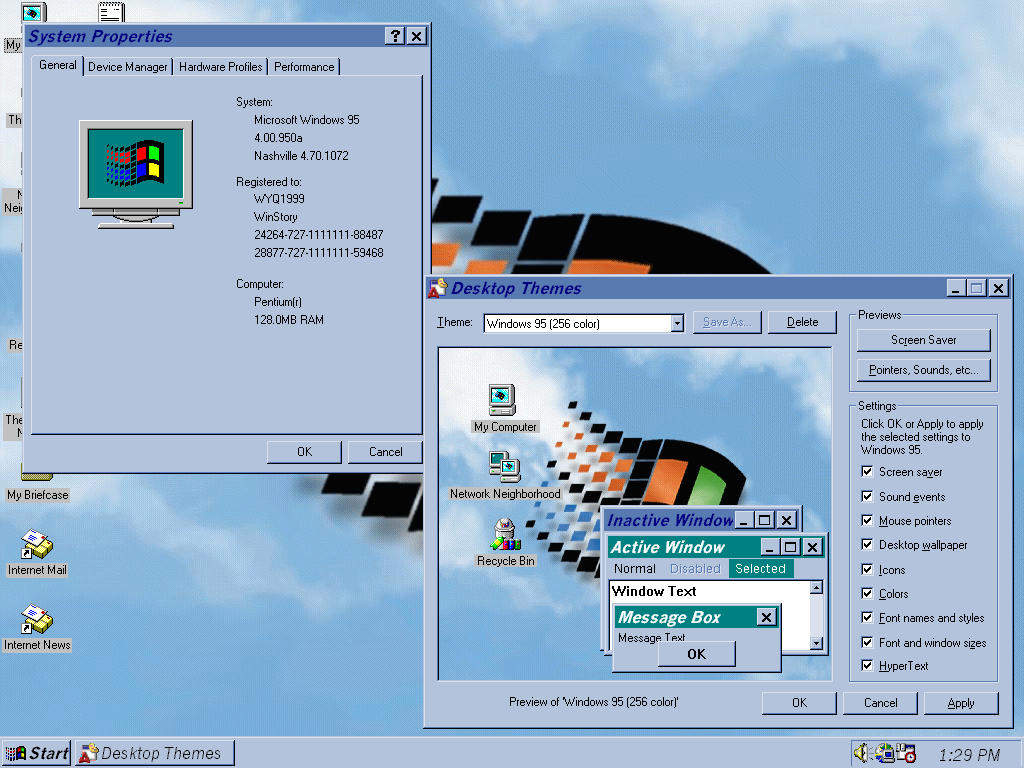The width and height of the screenshot is (1024, 768).
Task: Click the Desktop Themes title bar icon
Action: click(438, 288)
